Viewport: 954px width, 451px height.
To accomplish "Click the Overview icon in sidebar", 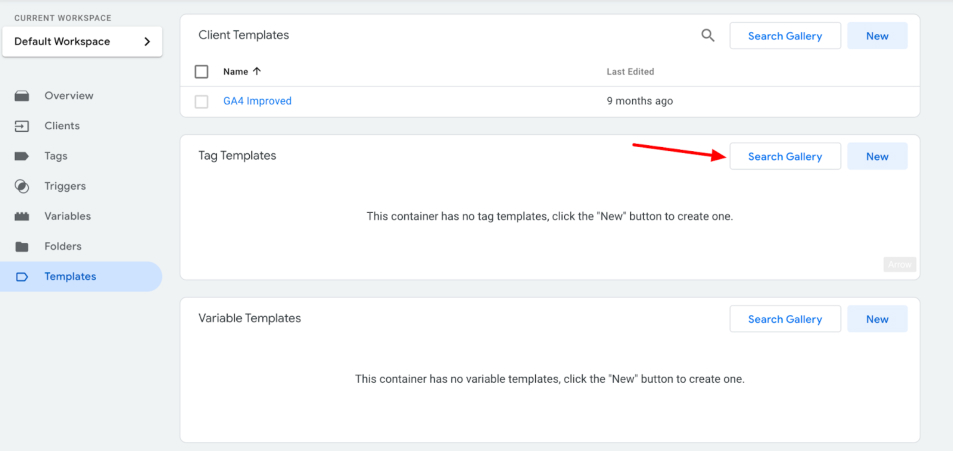I will [22, 96].
